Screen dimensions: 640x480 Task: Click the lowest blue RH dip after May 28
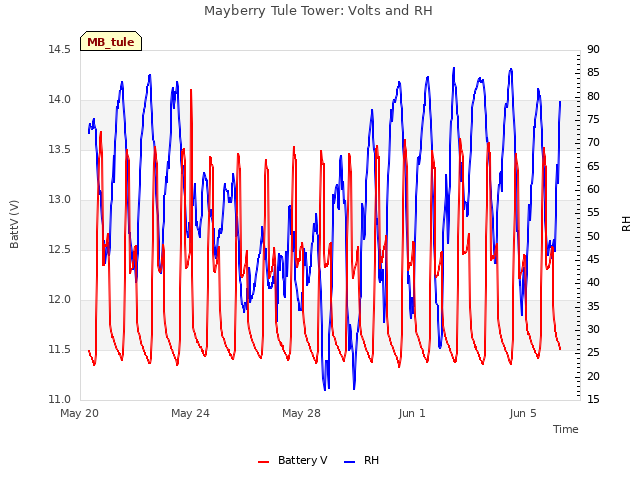[325, 389]
